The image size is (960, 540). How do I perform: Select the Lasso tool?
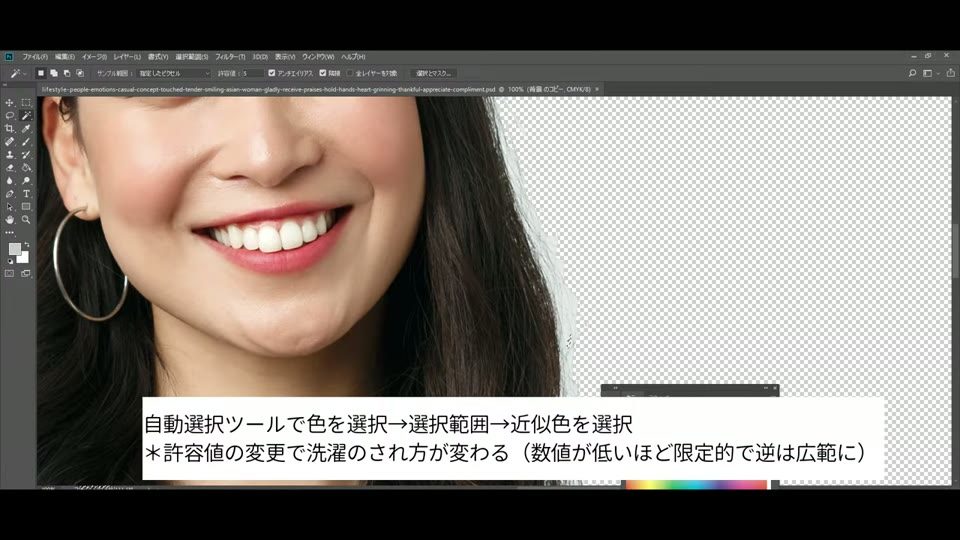point(9,116)
